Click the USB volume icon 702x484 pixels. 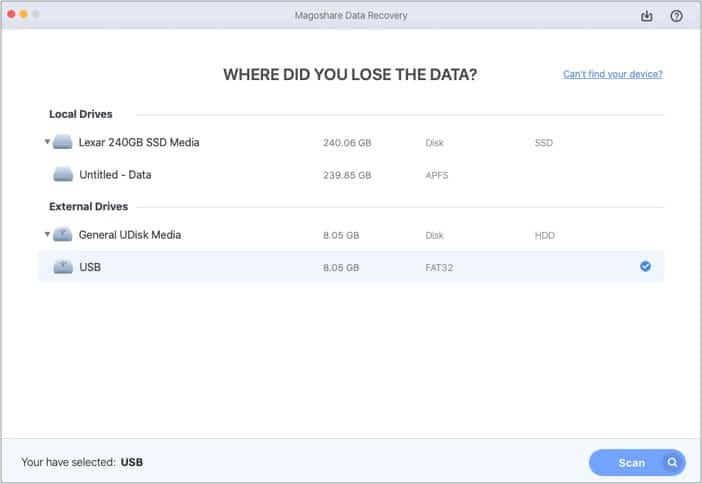click(x=63, y=267)
